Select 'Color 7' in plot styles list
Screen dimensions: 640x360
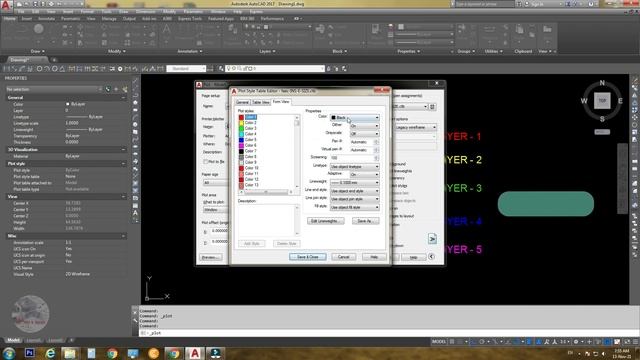(x=250, y=151)
